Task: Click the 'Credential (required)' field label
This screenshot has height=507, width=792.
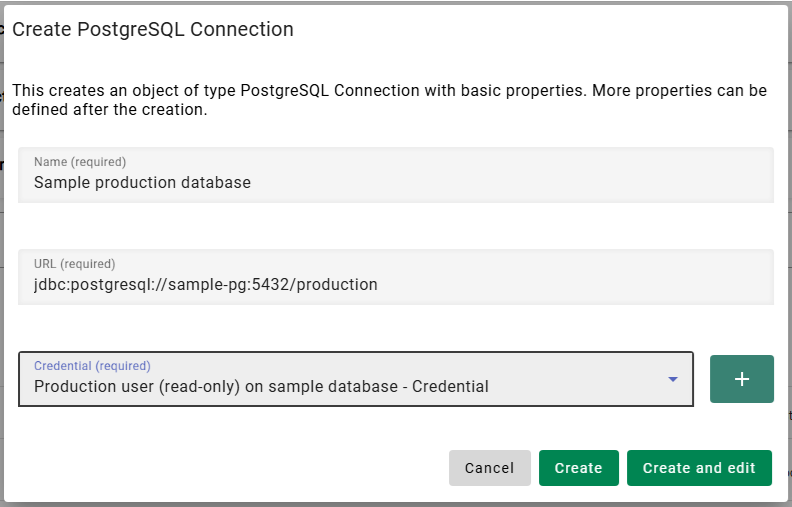Action: pos(92,366)
